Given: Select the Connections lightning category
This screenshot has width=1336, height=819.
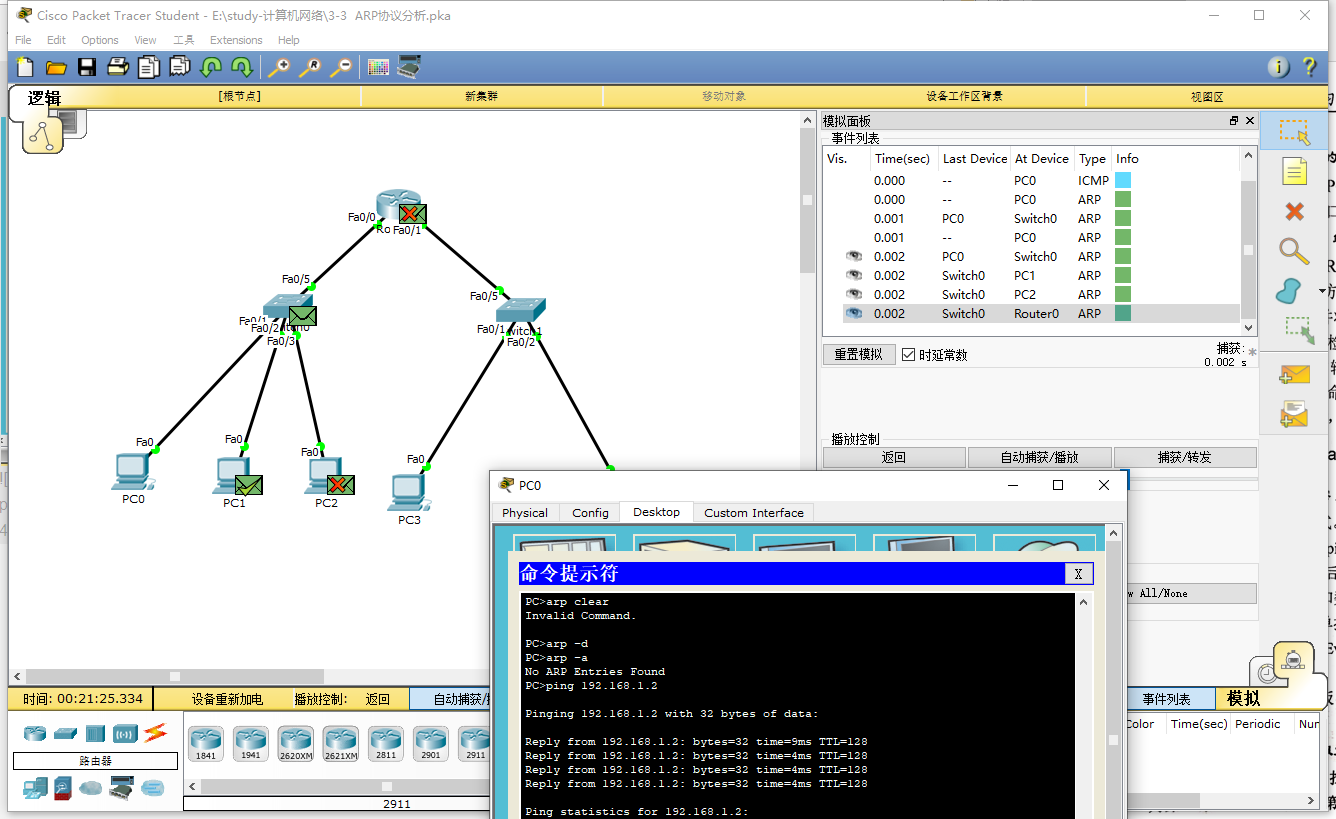Looking at the screenshot, I should pyautogui.click(x=154, y=733).
